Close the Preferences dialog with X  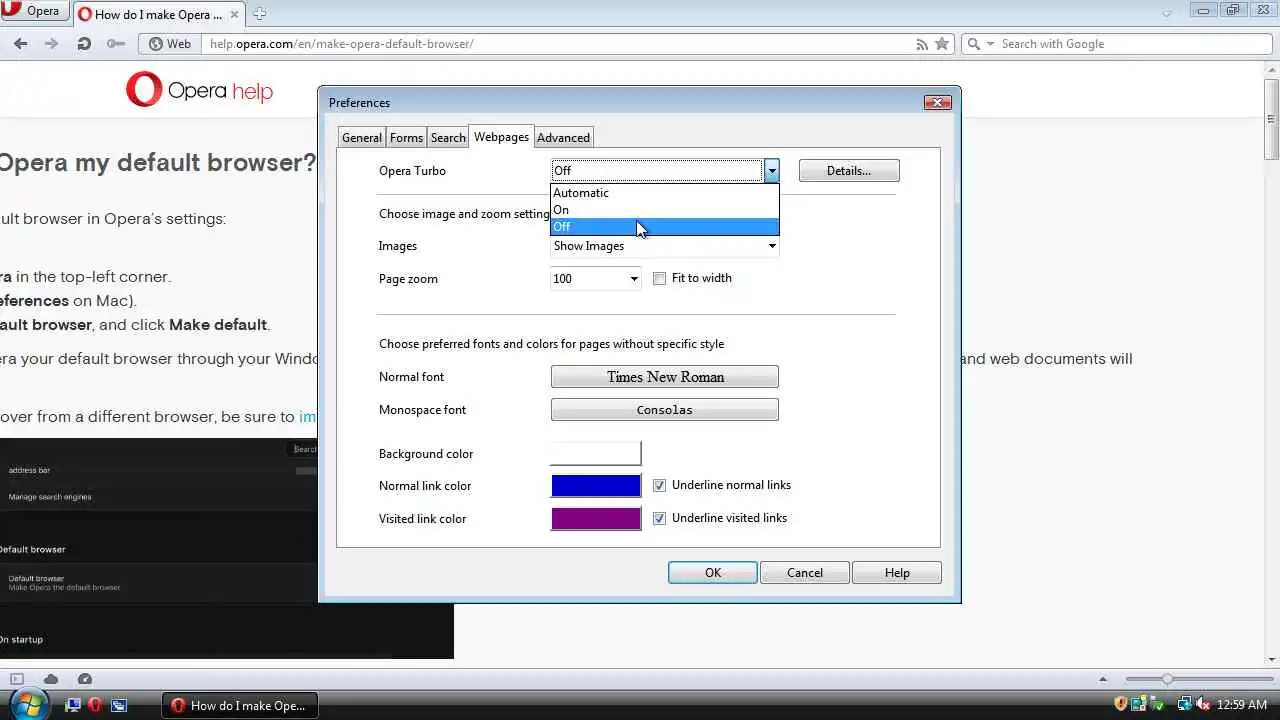coord(937,102)
